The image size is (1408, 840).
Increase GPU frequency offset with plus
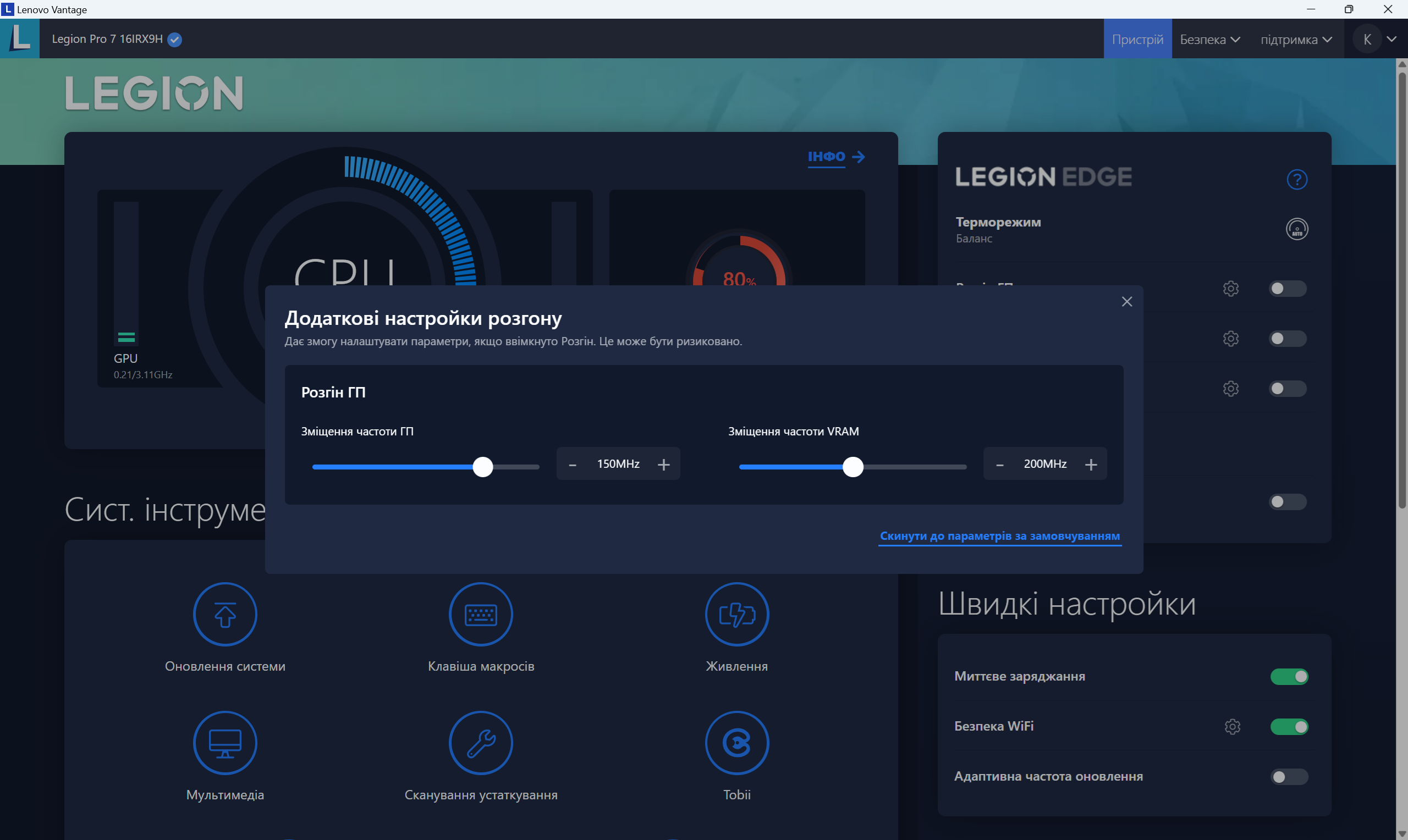(663, 465)
